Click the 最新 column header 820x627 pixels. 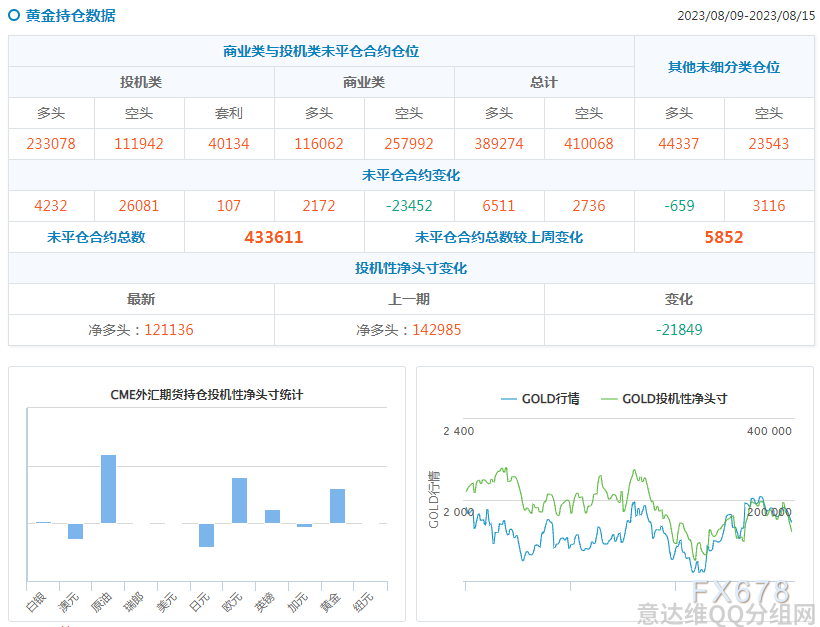(141, 299)
